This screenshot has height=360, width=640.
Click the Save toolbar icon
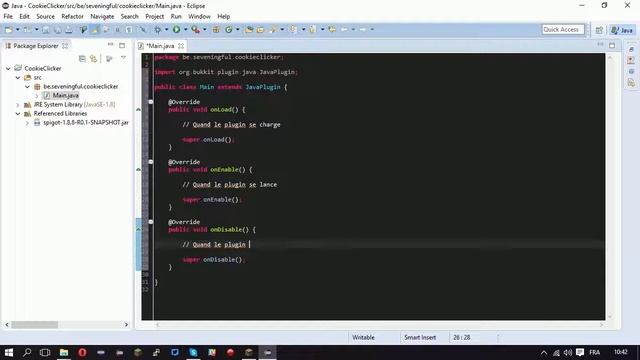(x=46, y=29)
